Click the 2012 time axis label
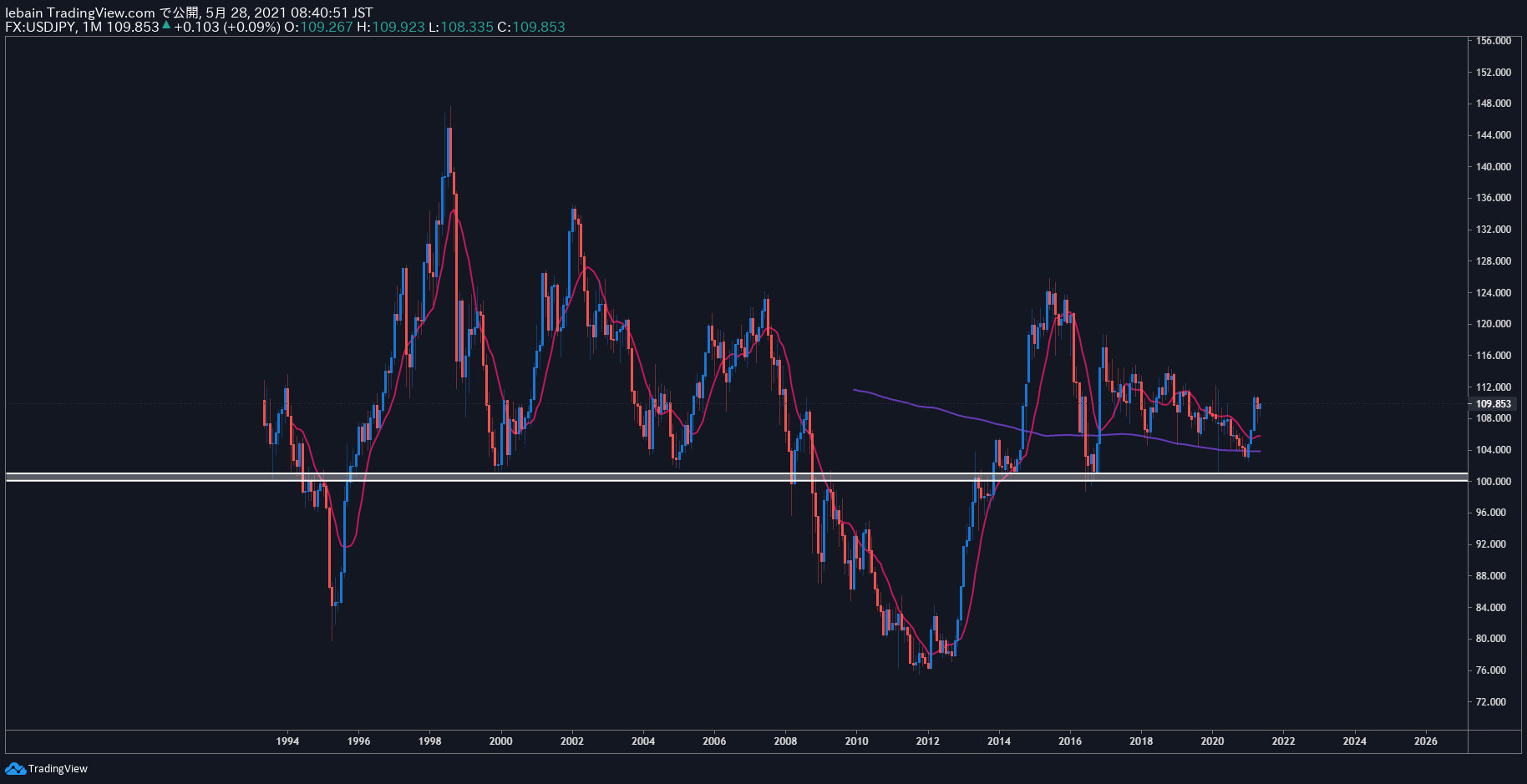This screenshot has height=784, width=1527. pyautogui.click(x=927, y=741)
